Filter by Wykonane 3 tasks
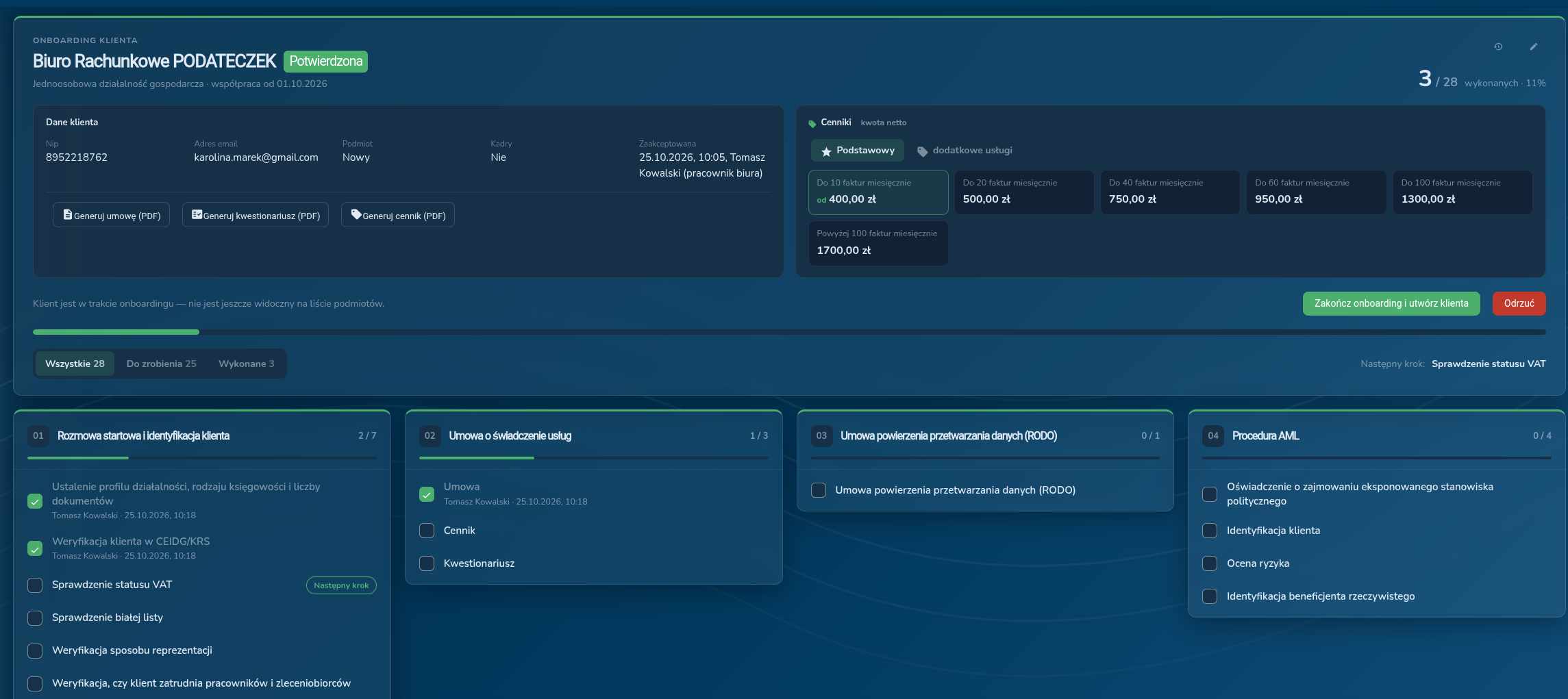 tap(247, 364)
